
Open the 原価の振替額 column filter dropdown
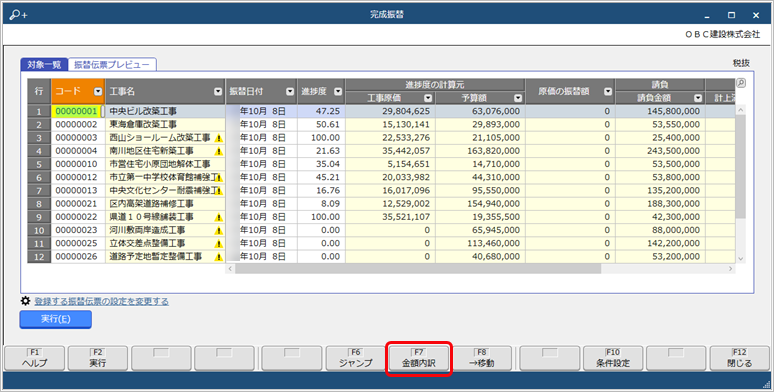tap(608, 91)
